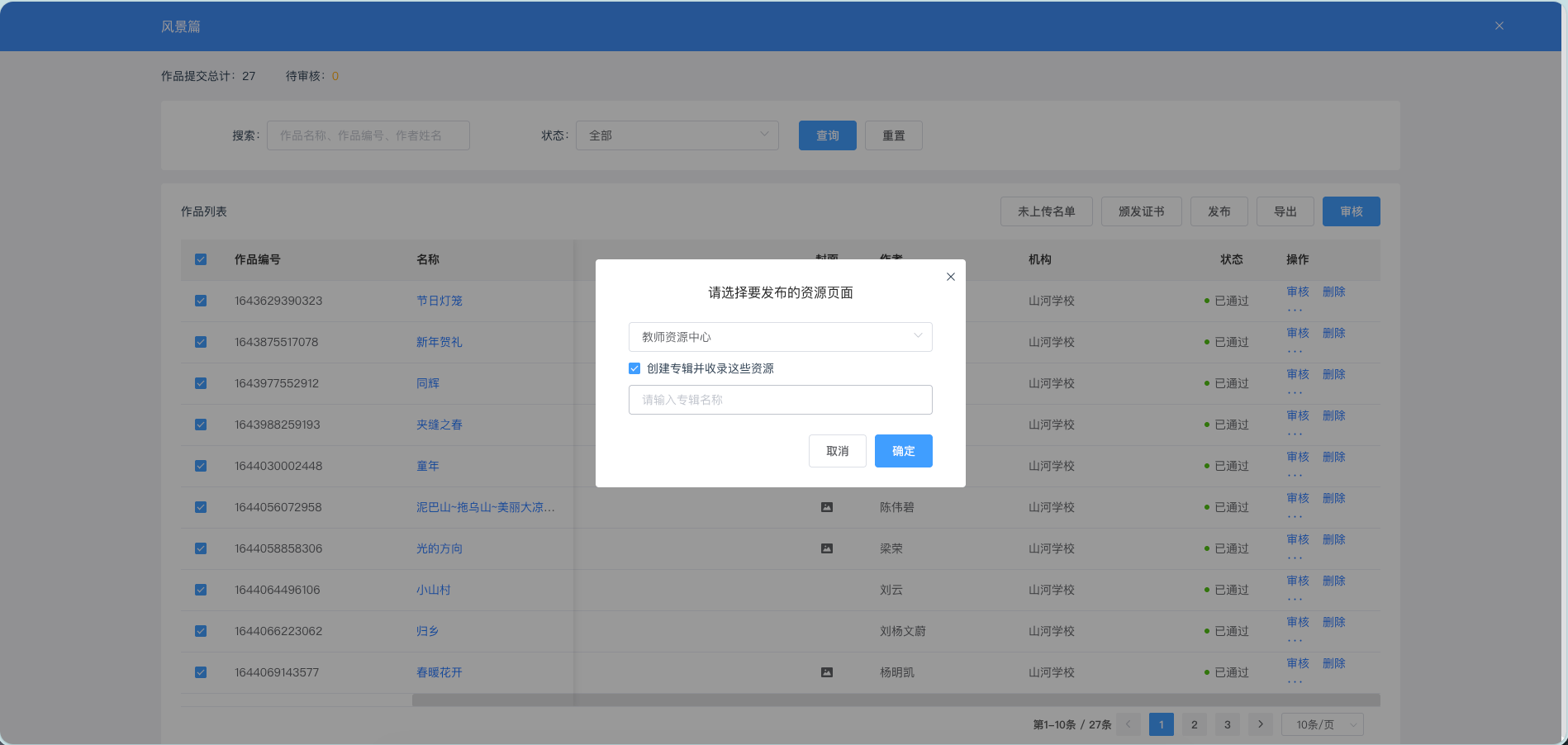
Task: Click cover image icon for 光的方向 row
Action: pyautogui.click(x=826, y=548)
